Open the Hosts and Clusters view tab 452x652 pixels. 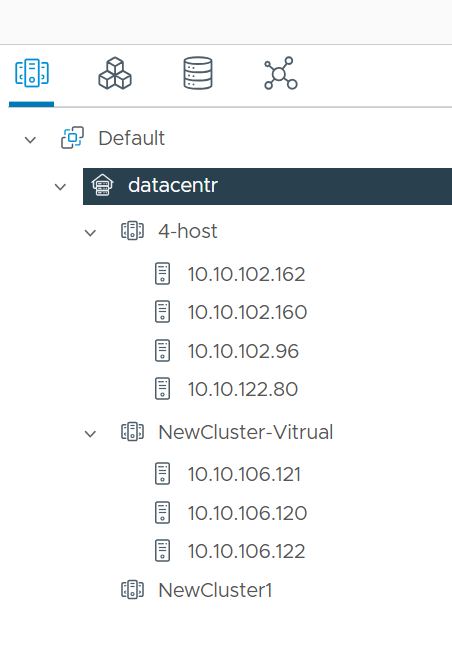tap(32, 73)
